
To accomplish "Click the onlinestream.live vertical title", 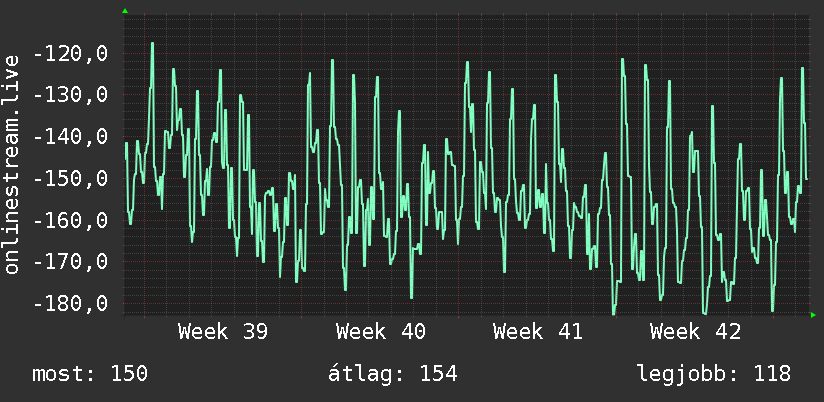I will click(x=12, y=164).
